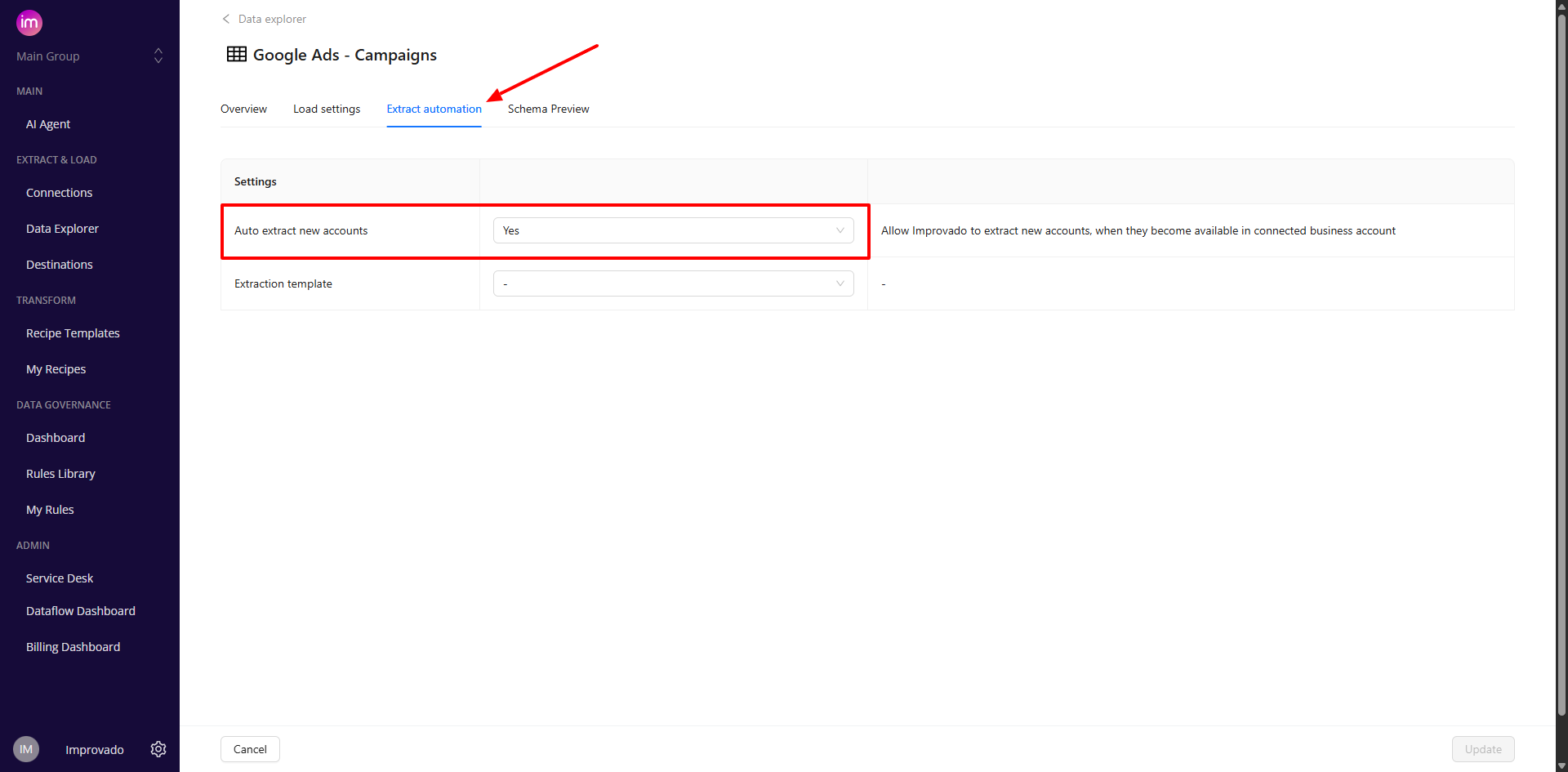
Task: Click the Settings column header
Action: pyautogui.click(x=256, y=181)
